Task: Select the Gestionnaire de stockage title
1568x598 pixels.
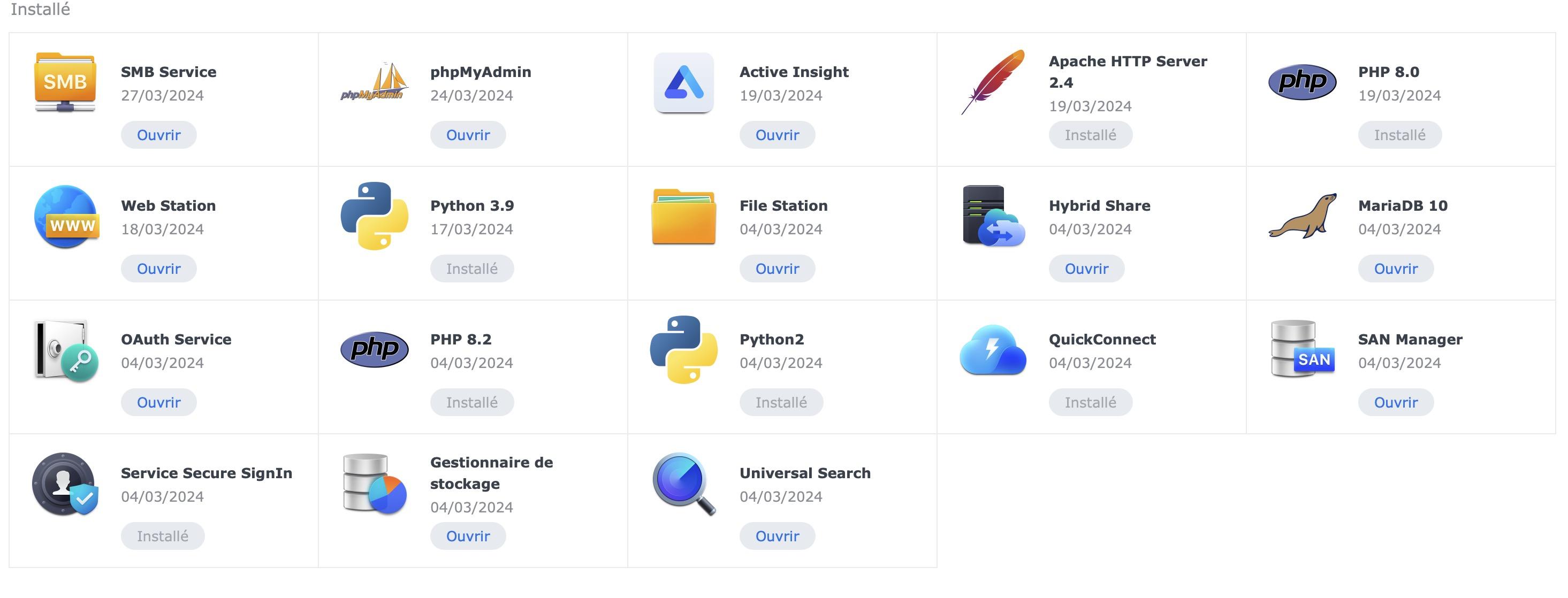Action: click(492, 473)
